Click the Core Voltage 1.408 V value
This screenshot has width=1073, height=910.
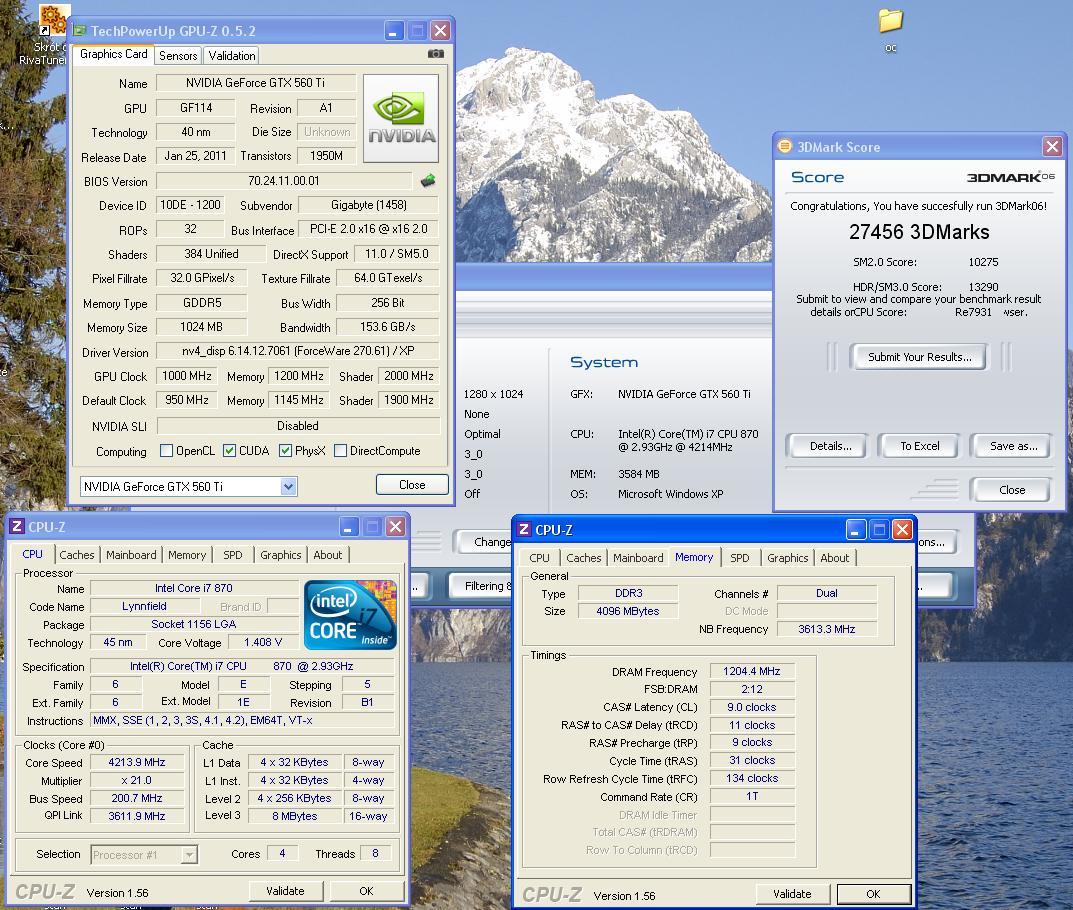click(263, 642)
